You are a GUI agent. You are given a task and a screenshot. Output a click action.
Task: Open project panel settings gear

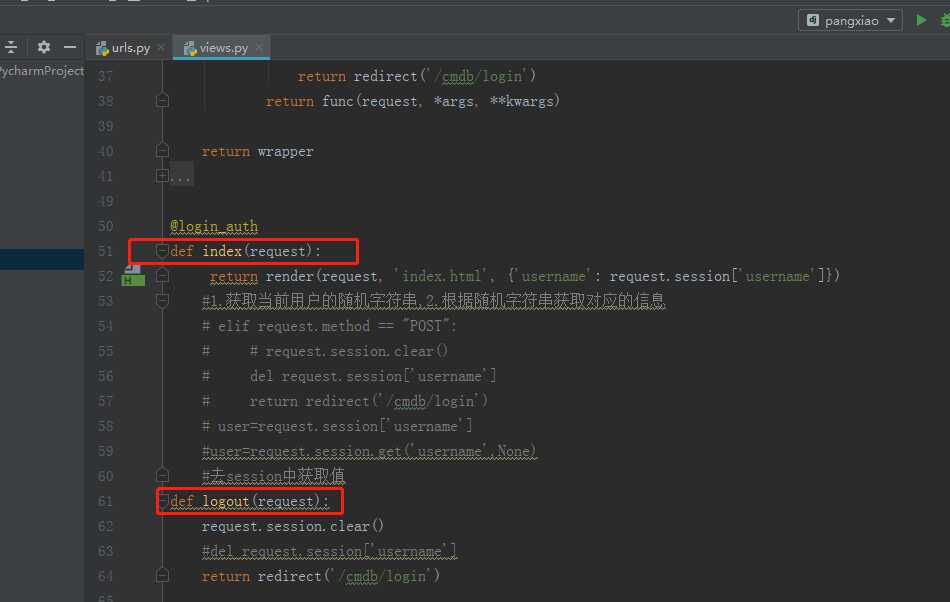point(44,47)
